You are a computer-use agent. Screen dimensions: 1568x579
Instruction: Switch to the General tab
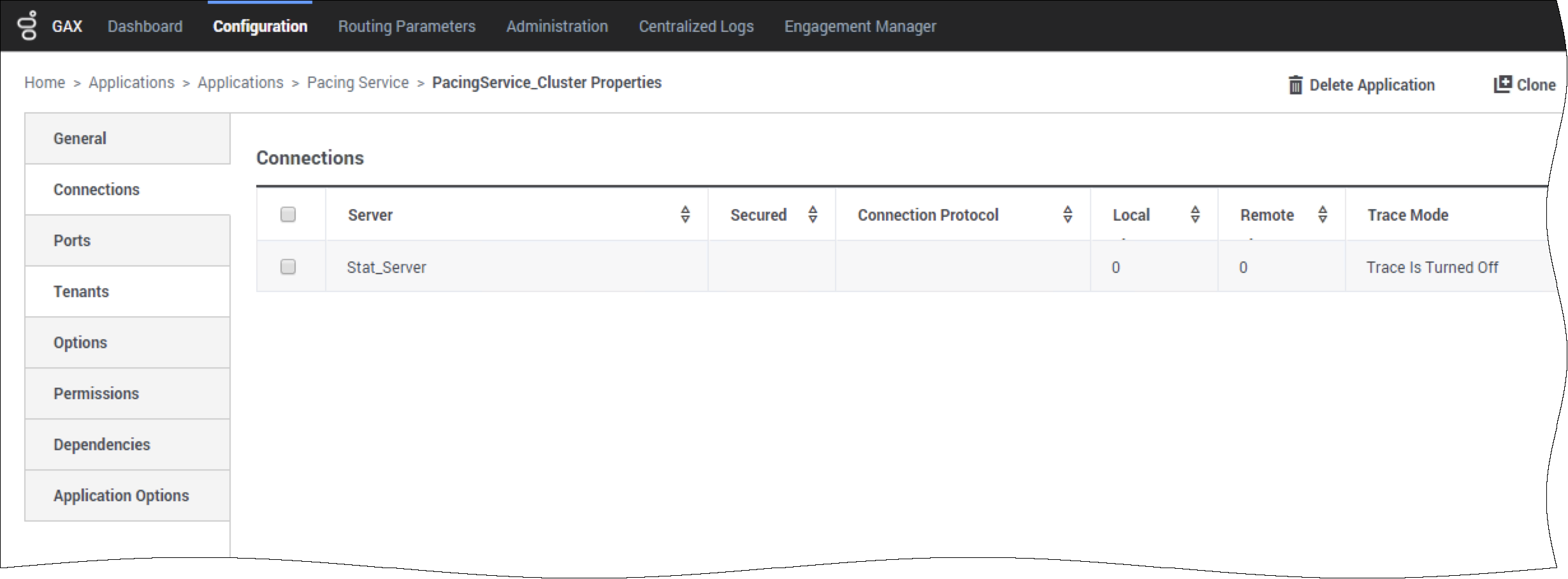[127, 138]
